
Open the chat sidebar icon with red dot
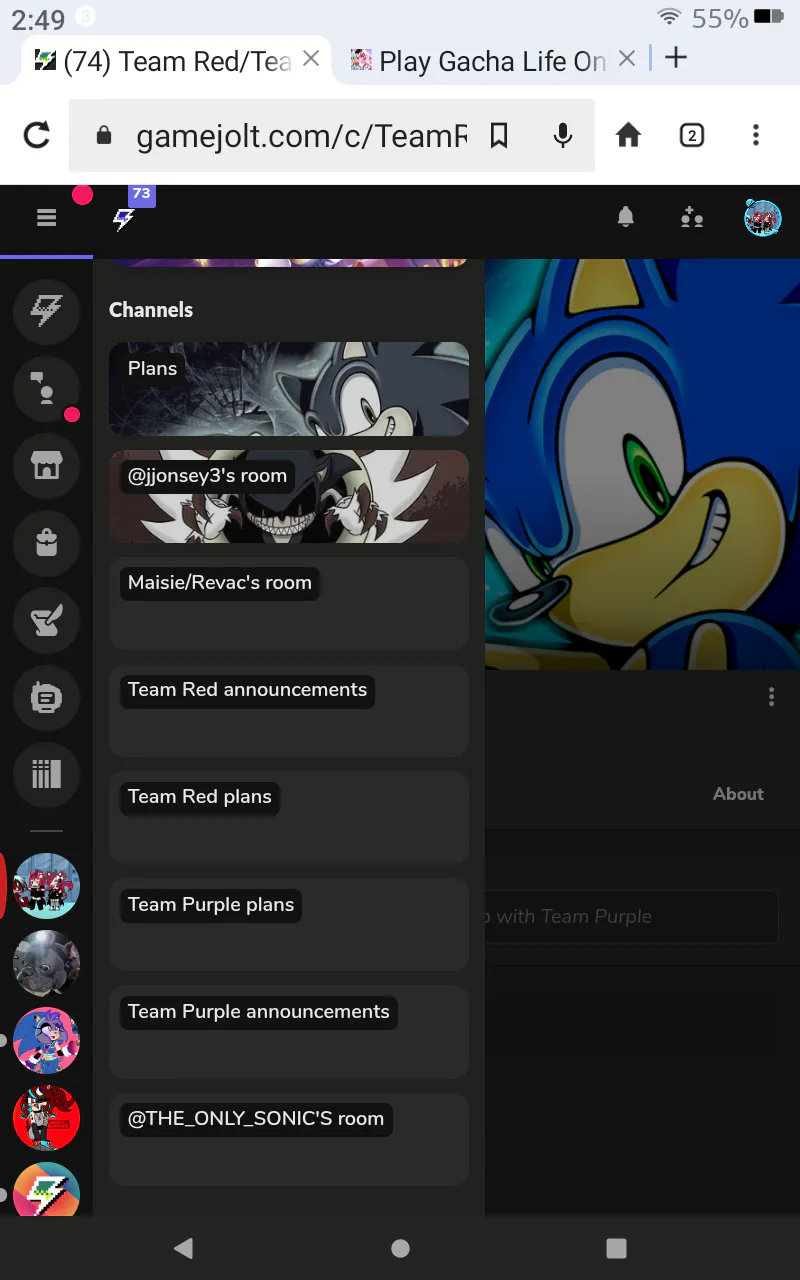point(46,389)
